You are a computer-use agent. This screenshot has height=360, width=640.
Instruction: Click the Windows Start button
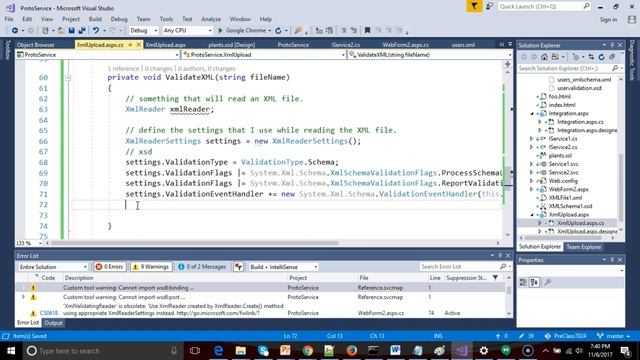(11, 351)
